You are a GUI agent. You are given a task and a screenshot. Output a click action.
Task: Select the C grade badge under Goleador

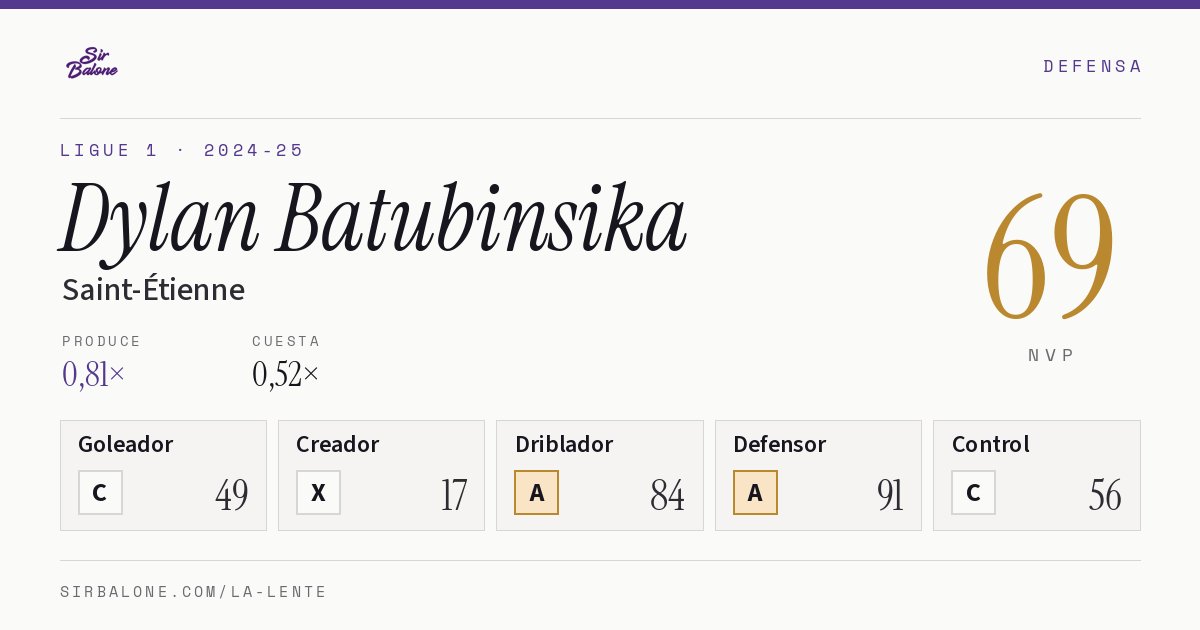click(100, 492)
